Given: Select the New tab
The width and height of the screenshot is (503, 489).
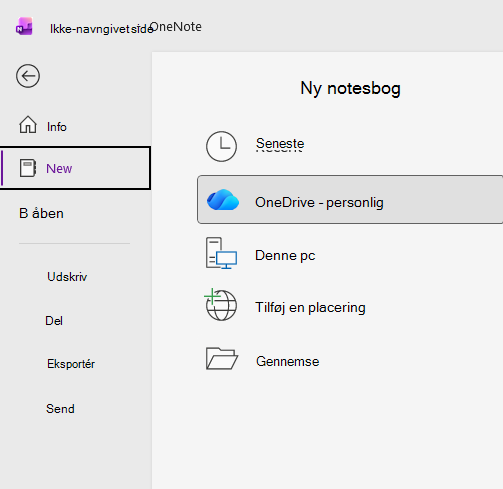Looking at the screenshot, I should tap(75, 168).
